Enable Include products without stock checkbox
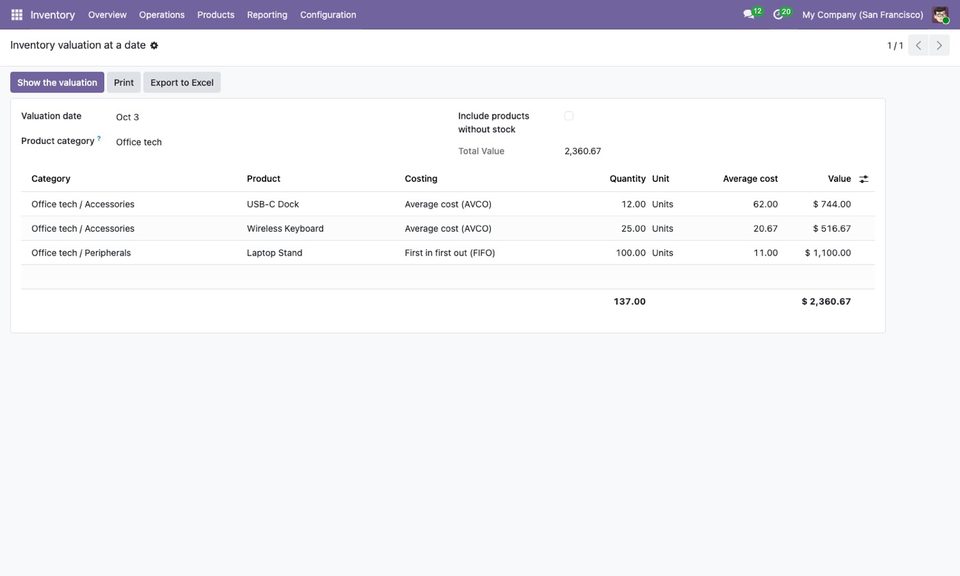Viewport: 960px width, 576px height. pyautogui.click(x=569, y=116)
